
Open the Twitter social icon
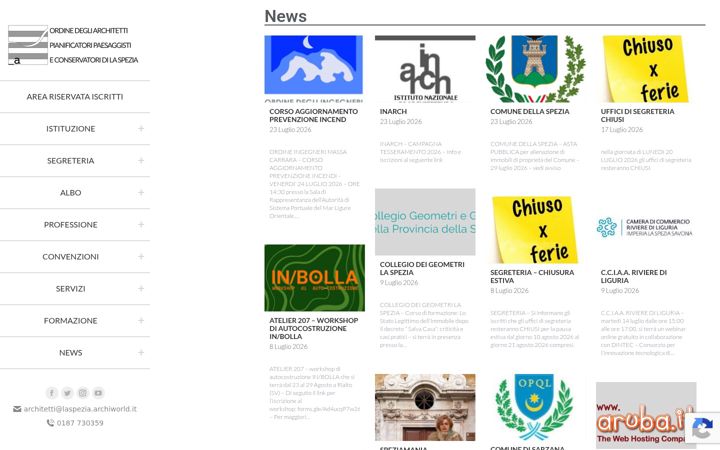click(68, 393)
